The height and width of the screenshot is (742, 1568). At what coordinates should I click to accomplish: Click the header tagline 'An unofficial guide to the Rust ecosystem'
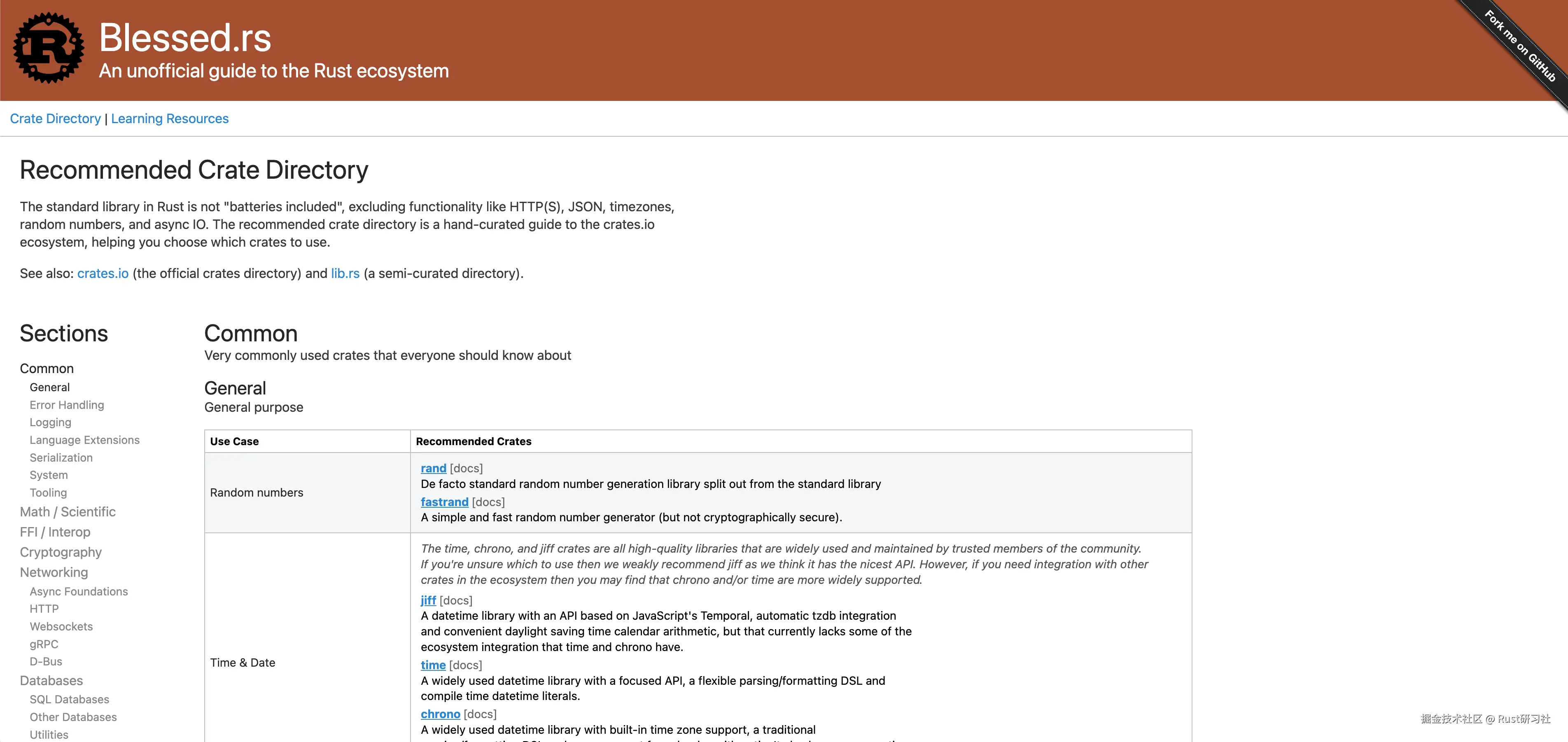(x=274, y=71)
